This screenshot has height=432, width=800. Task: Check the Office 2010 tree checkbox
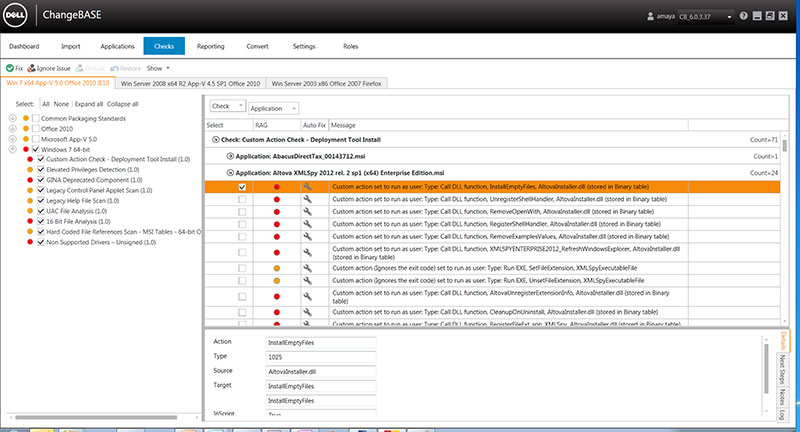(36, 129)
